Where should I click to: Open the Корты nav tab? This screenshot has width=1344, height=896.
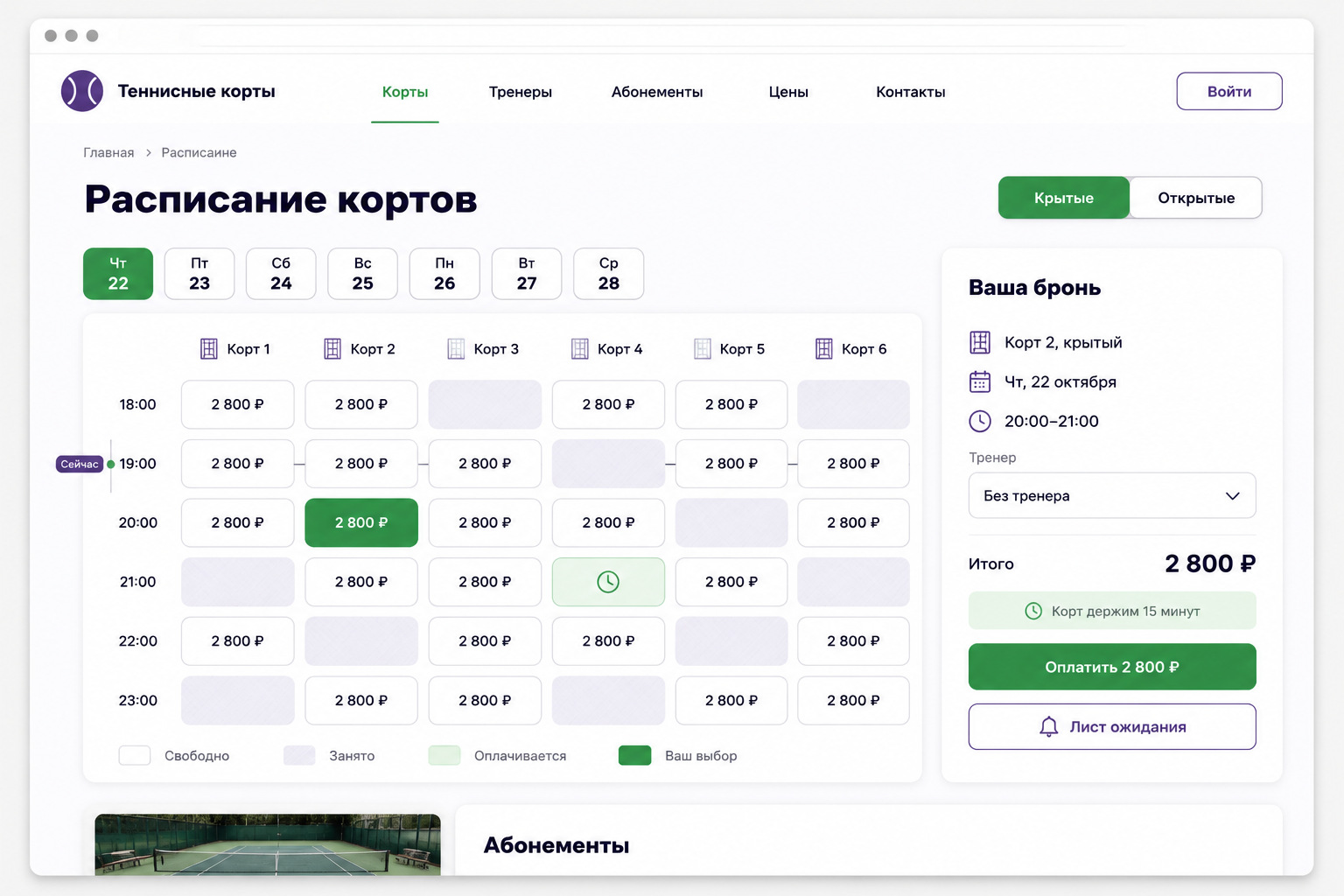[405, 92]
